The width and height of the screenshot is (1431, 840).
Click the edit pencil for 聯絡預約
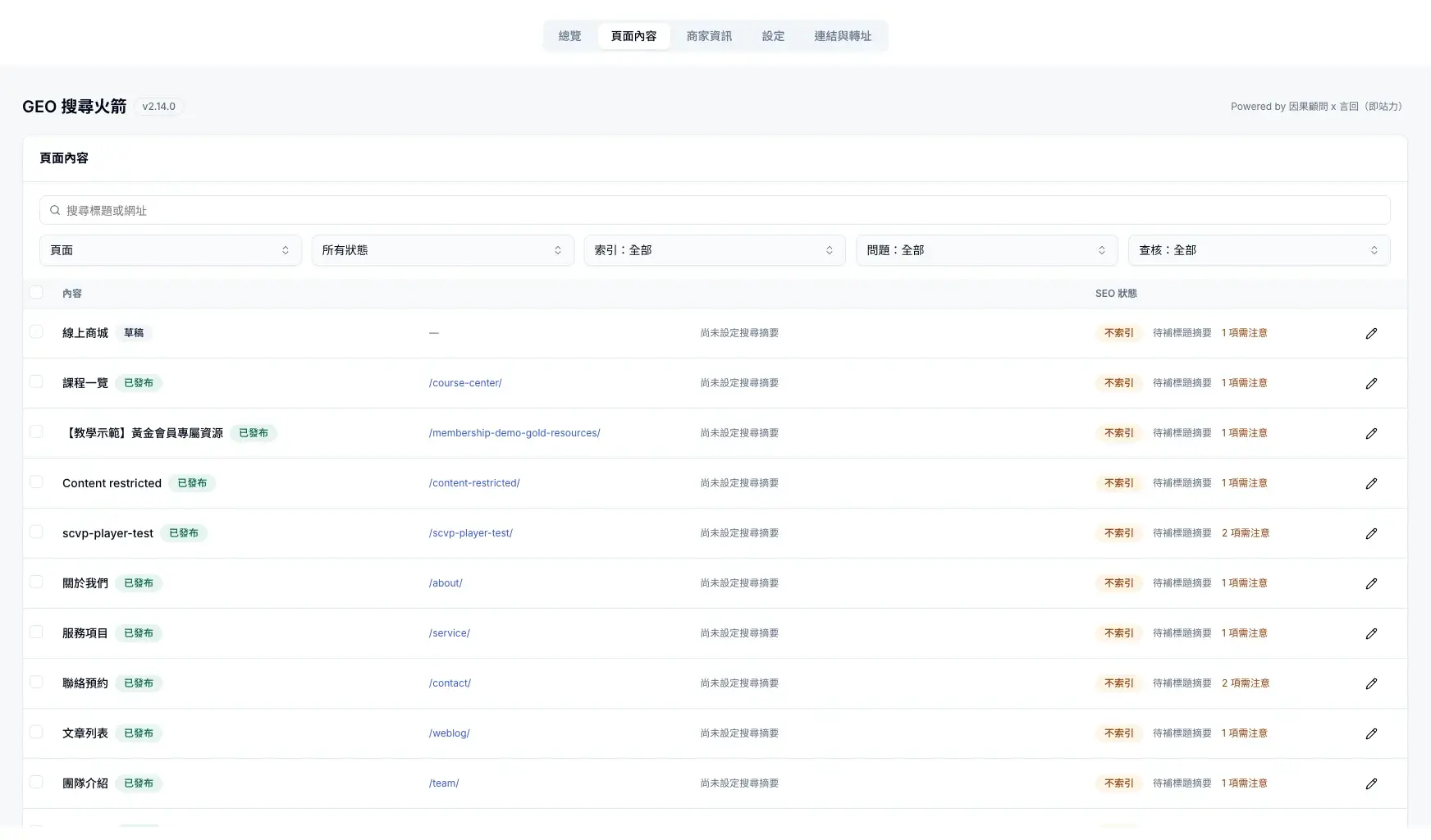pos(1371,683)
